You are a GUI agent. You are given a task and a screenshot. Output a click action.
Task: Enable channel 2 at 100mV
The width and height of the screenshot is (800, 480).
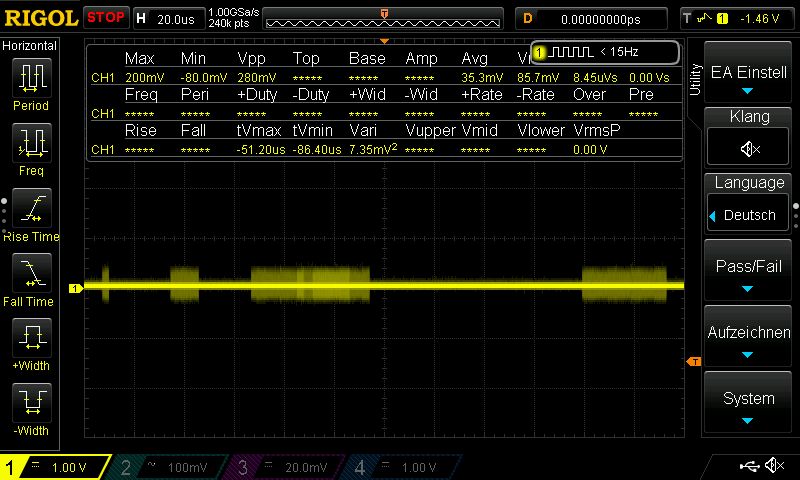click(170, 467)
